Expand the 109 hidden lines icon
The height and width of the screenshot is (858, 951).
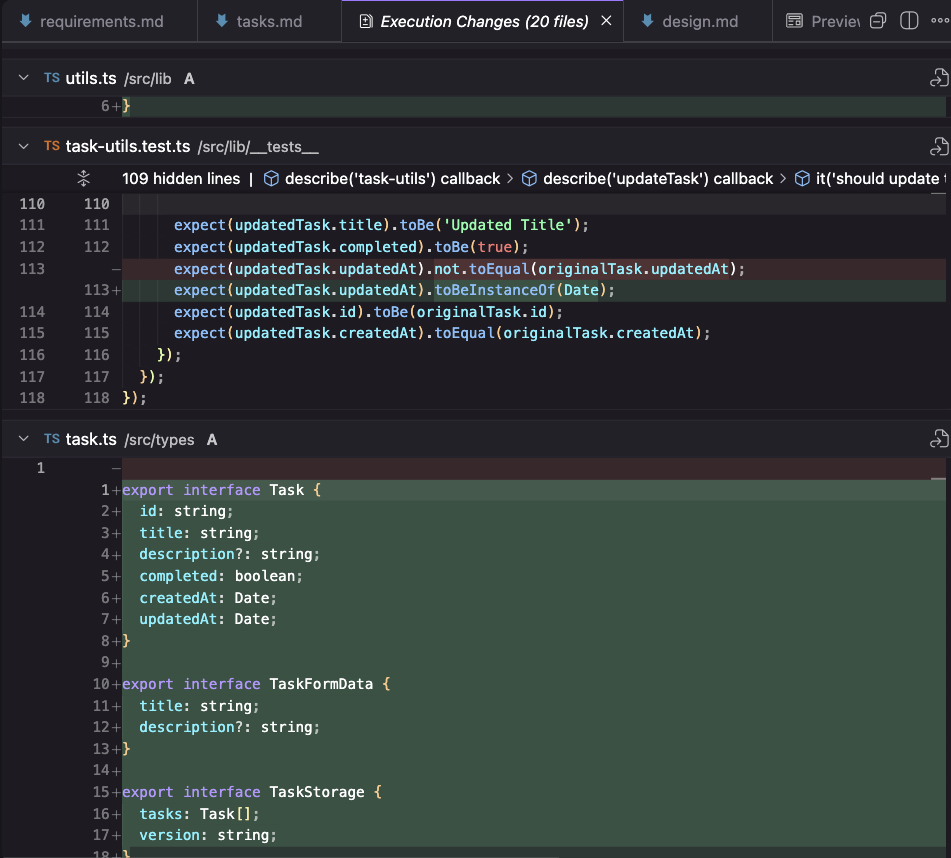coord(84,178)
